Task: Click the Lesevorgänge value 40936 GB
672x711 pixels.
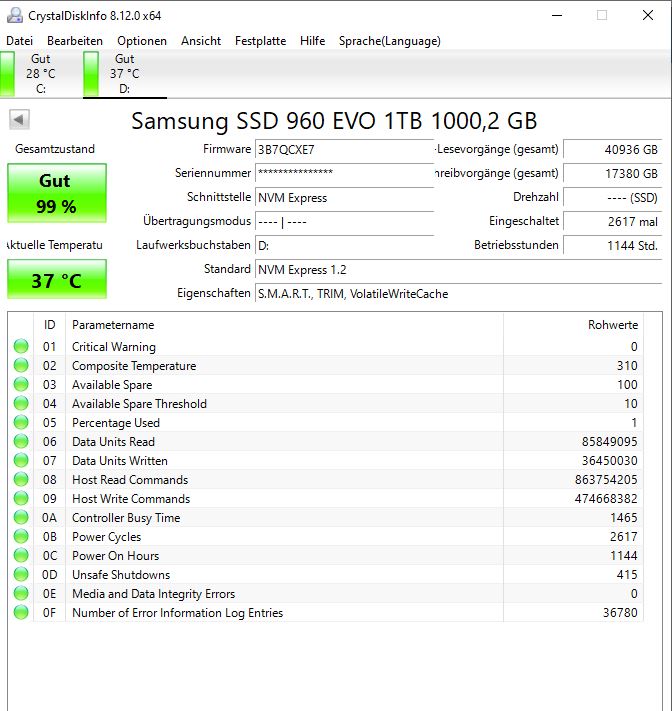Action: pos(613,150)
